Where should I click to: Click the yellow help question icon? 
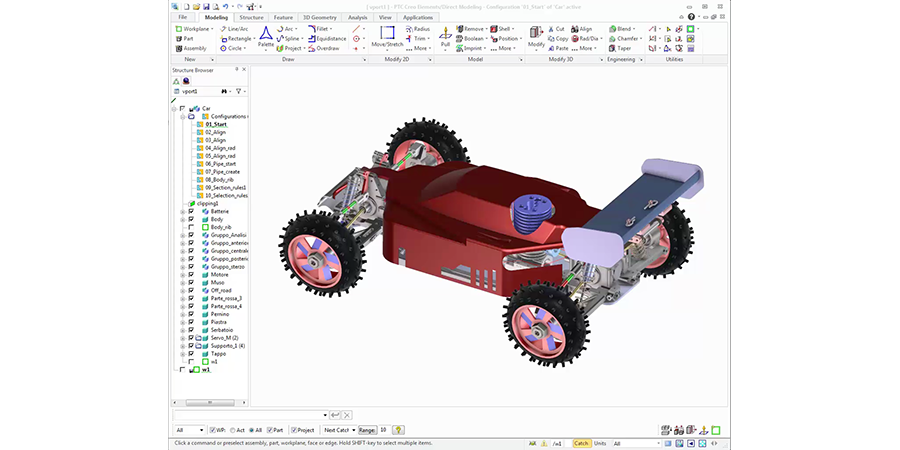(398, 429)
